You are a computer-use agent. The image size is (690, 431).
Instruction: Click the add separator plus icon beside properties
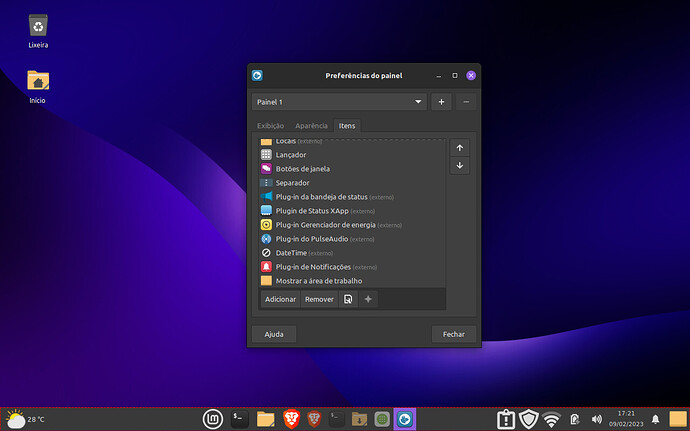pyautogui.click(x=368, y=299)
